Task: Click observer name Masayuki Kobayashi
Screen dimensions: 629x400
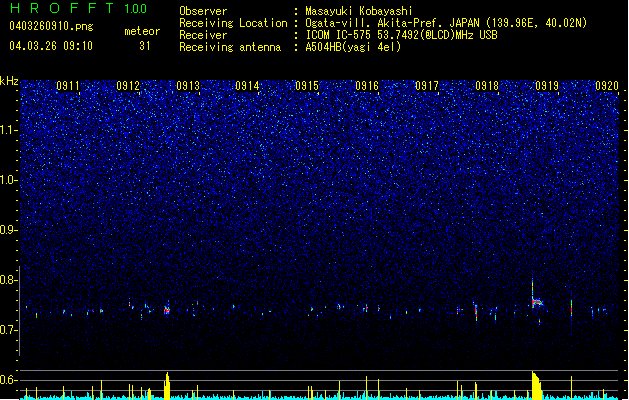Action: (x=359, y=11)
